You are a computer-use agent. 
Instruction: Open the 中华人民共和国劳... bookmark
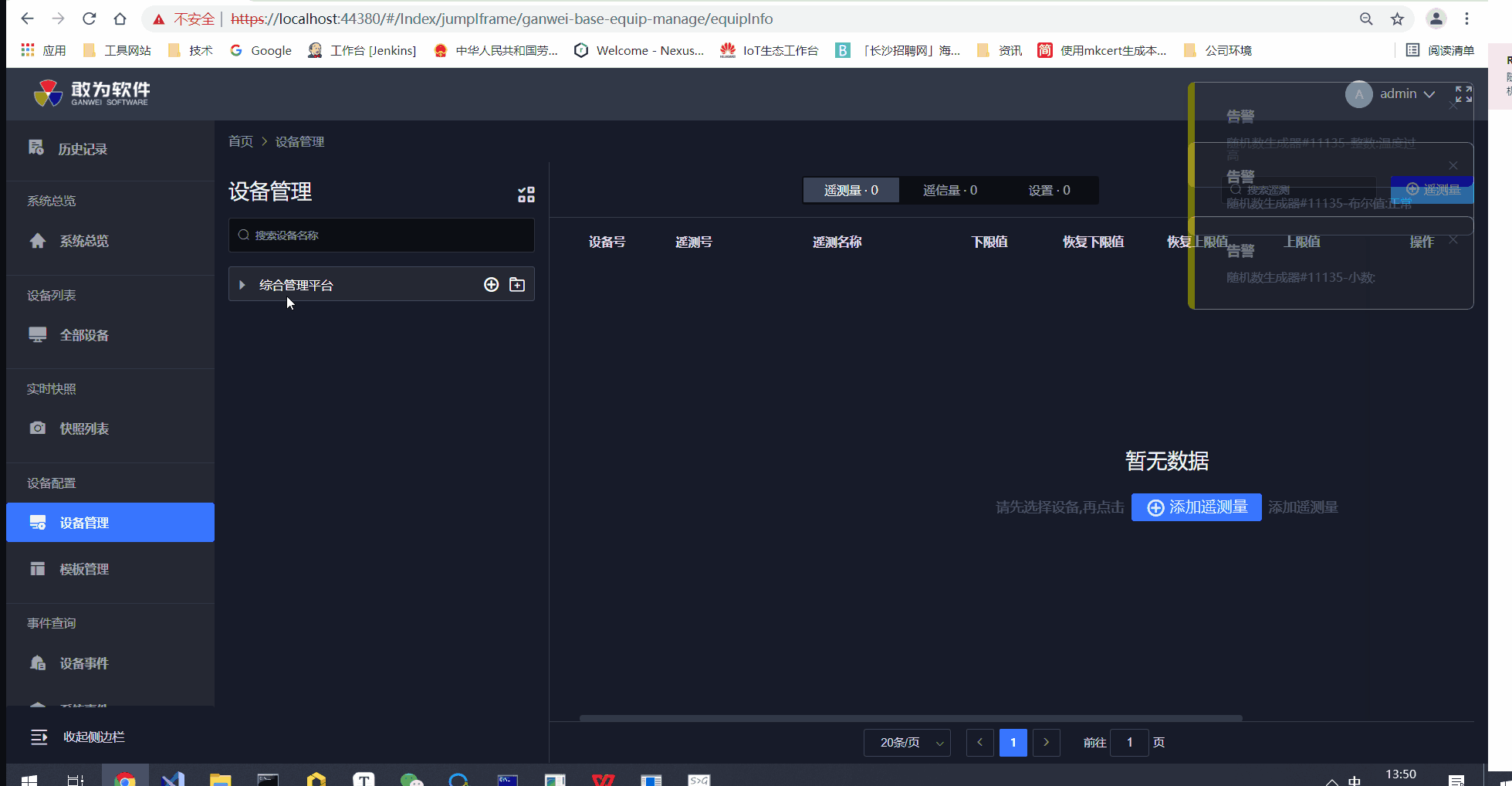tap(496, 50)
